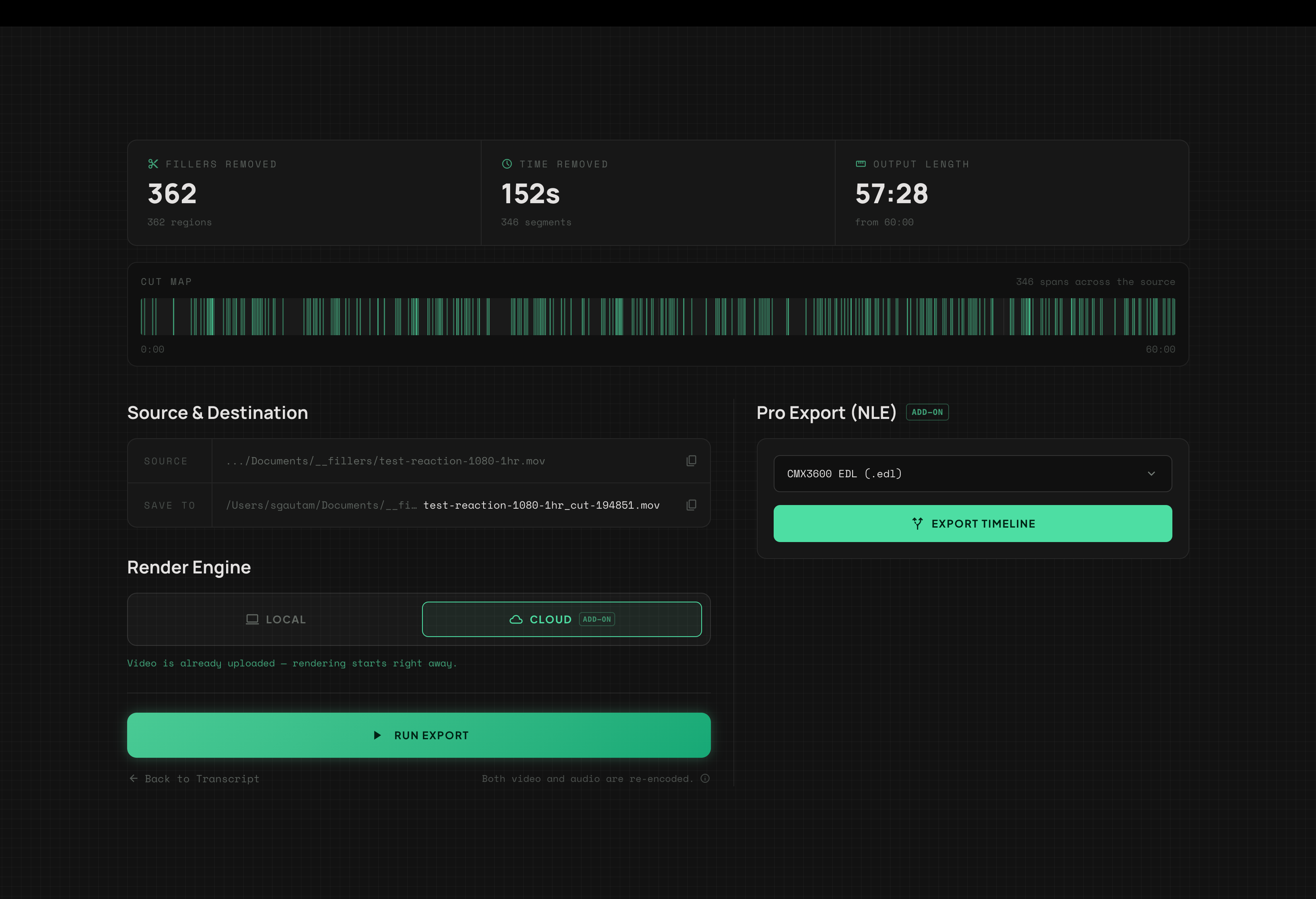Image resolution: width=1316 pixels, height=899 pixels.
Task: Click the back arrow icon
Action: pos(134,778)
